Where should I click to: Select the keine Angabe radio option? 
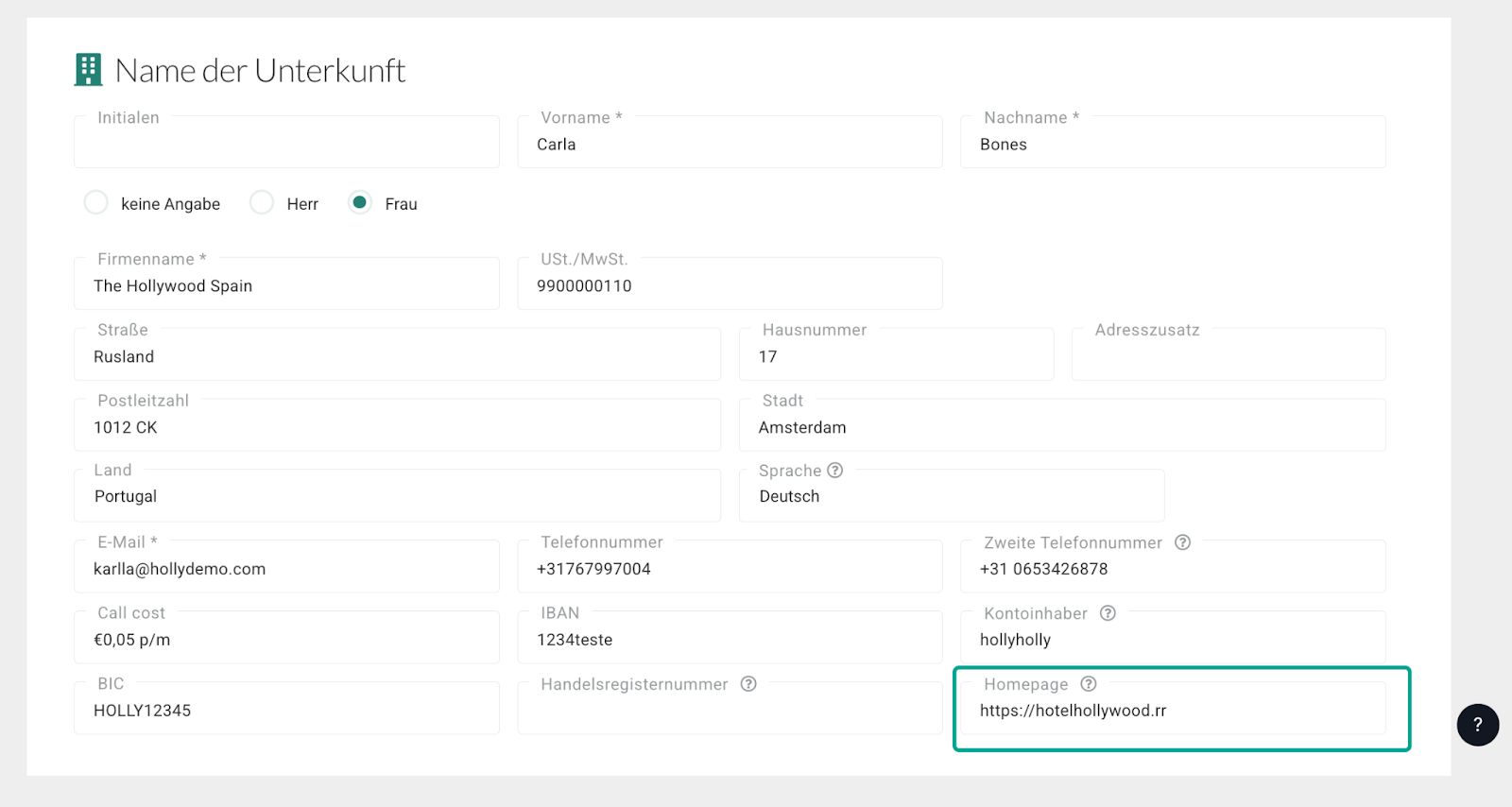(95, 202)
